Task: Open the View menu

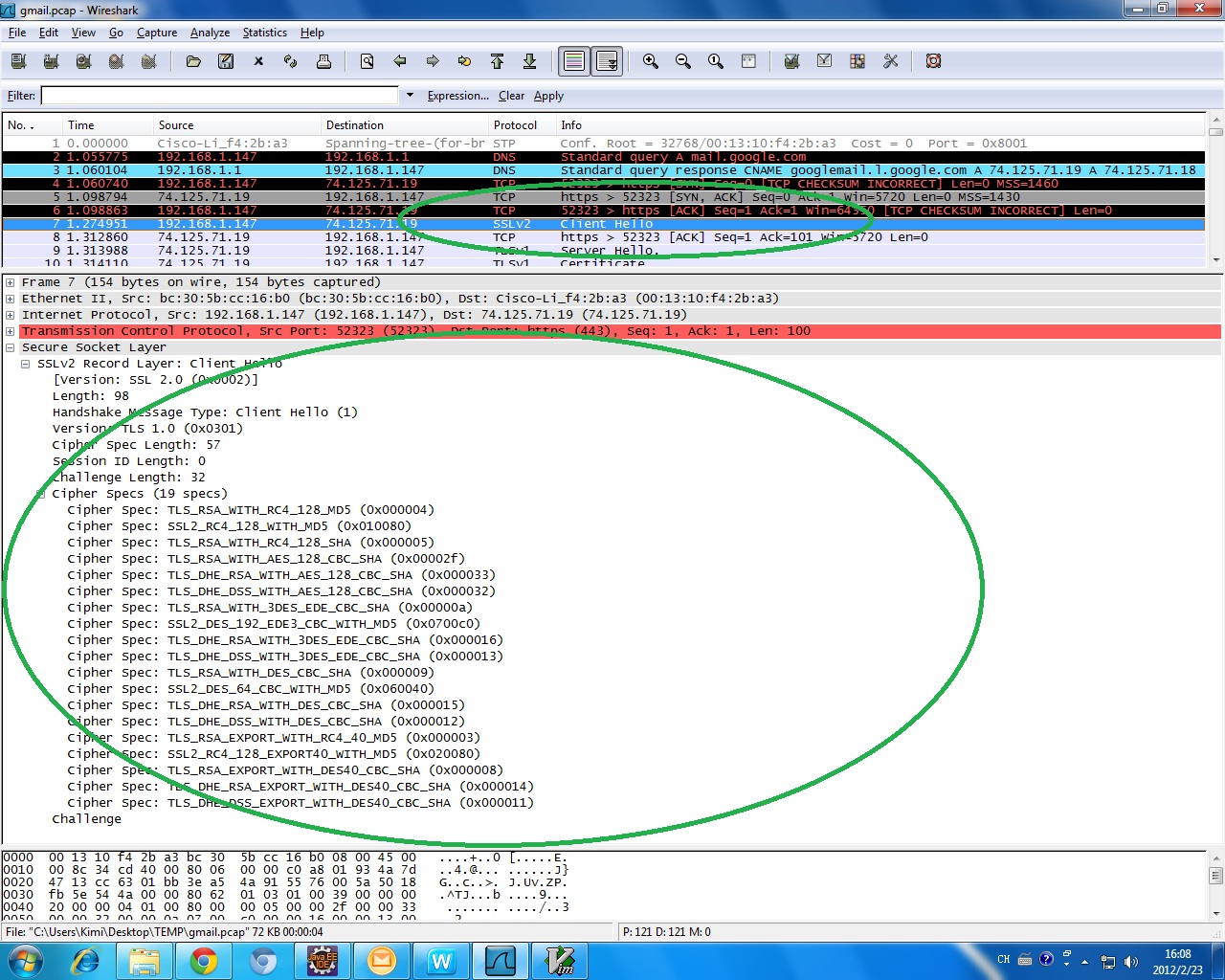Action: [x=83, y=33]
